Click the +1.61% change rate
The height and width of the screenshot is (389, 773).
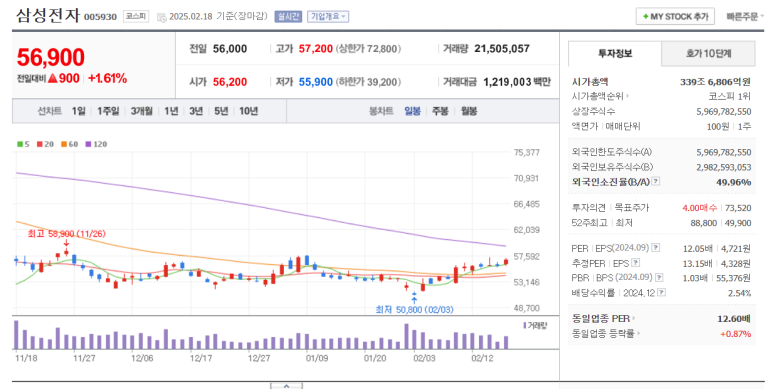(107, 78)
